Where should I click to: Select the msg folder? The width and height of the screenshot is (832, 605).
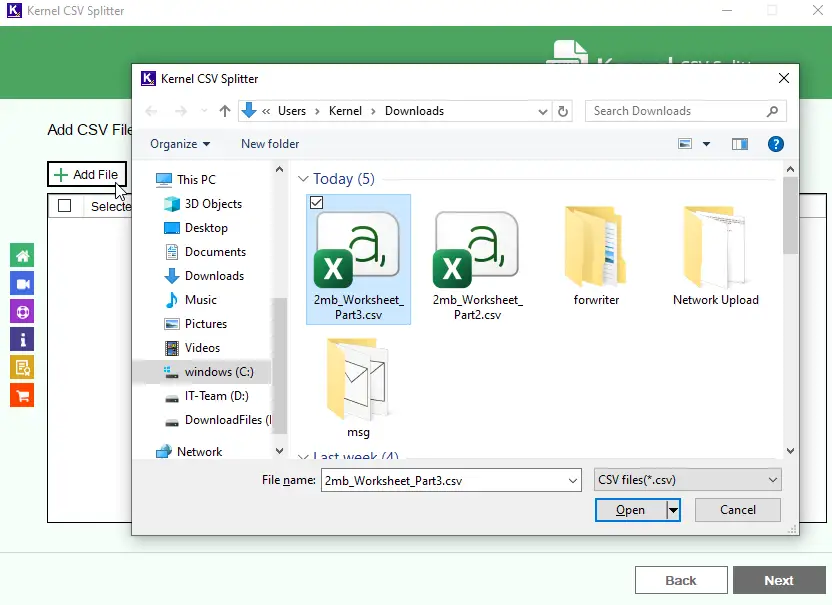tap(358, 388)
